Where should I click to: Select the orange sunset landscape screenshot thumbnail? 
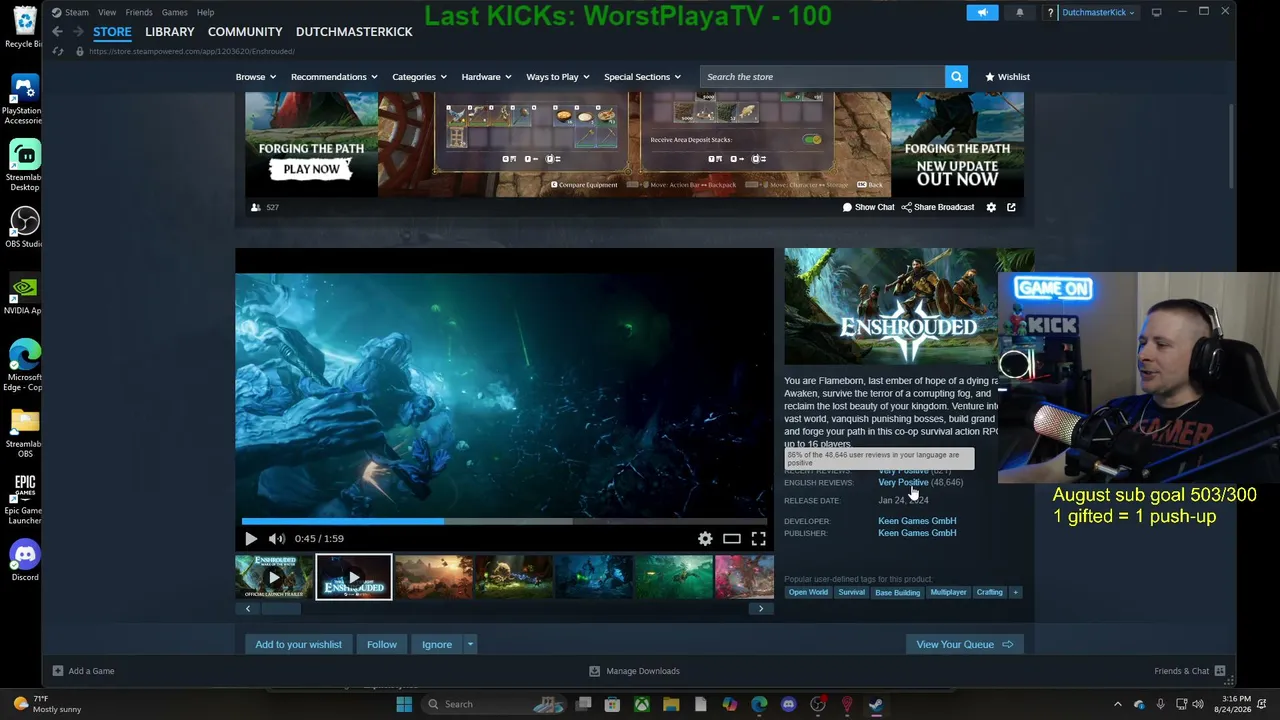[x=434, y=577]
